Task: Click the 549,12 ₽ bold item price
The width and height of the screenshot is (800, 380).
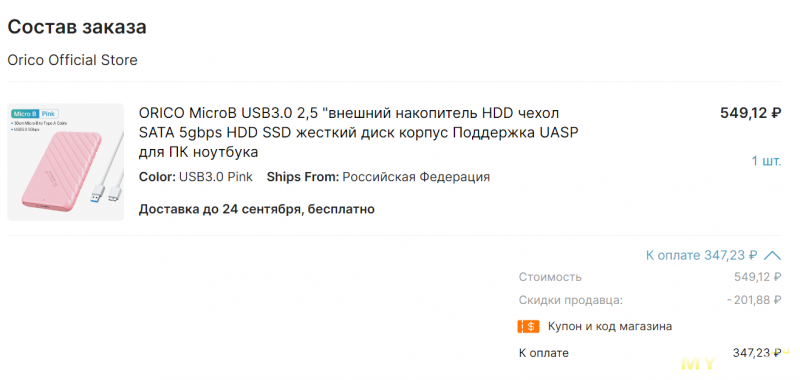Action: coord(751,113)
